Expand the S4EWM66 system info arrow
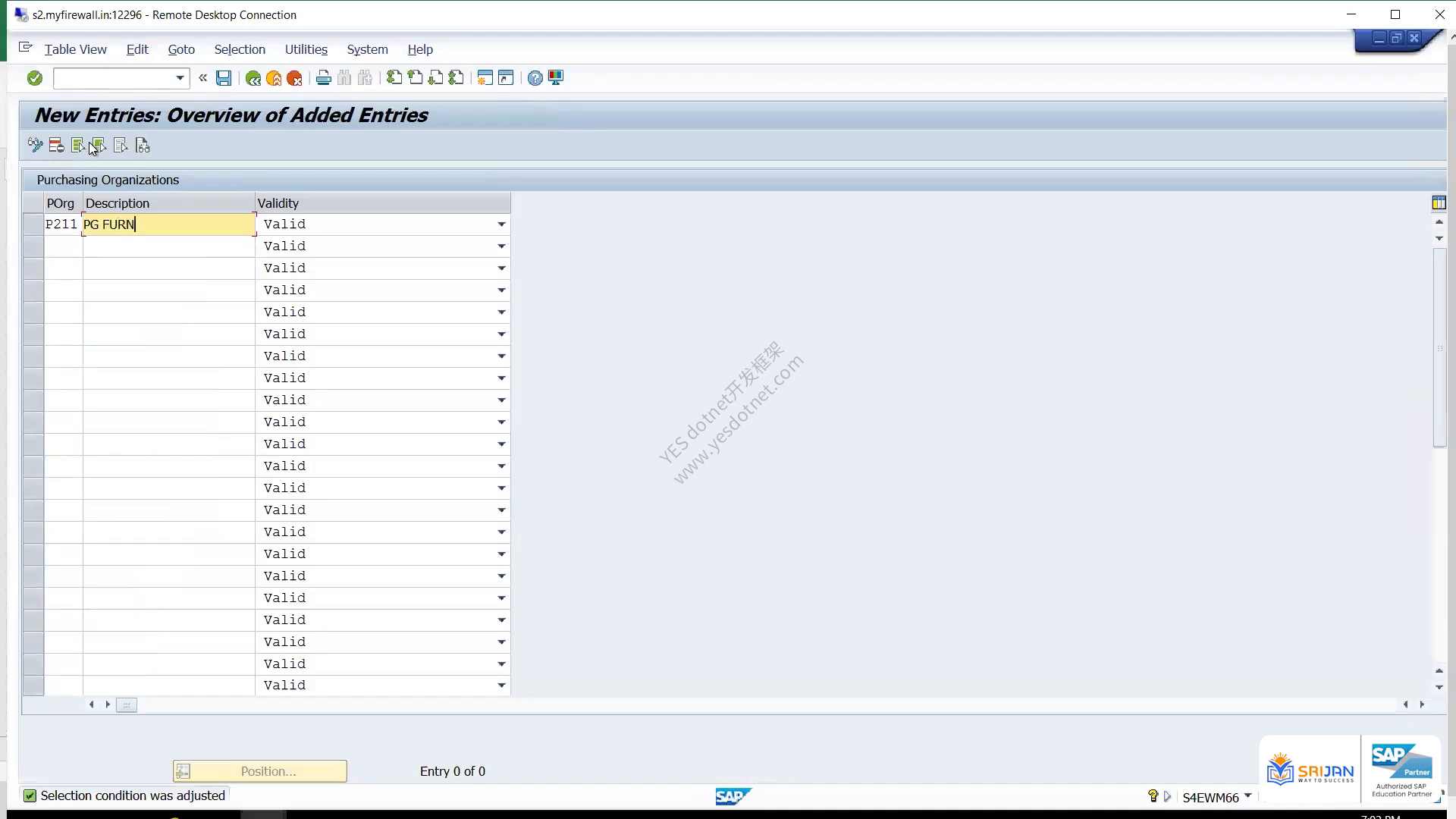The width and height of the screenshot is (1456, 819). [x=1247, y=796]
